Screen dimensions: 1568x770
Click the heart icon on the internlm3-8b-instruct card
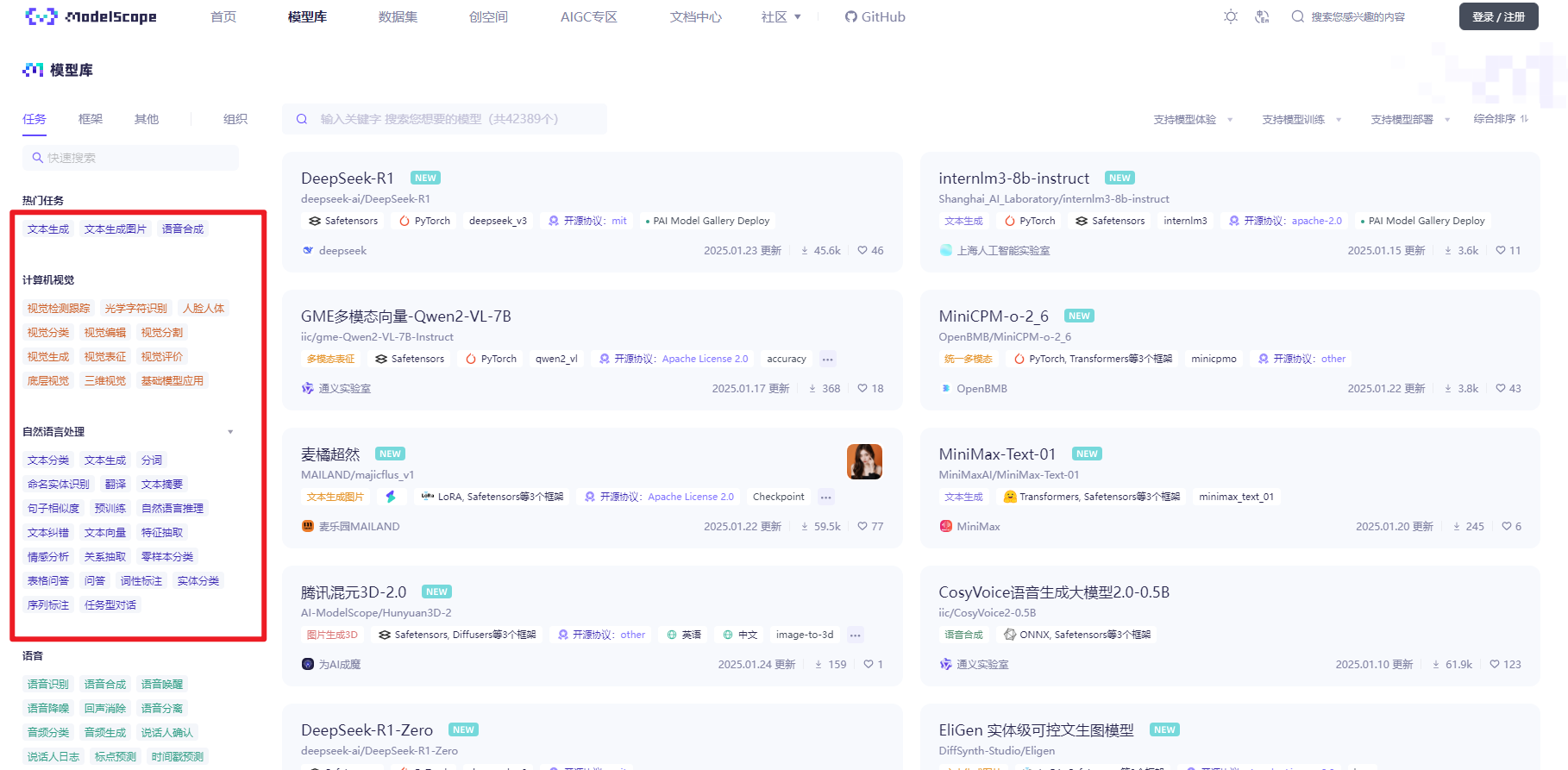point(1501,251)
